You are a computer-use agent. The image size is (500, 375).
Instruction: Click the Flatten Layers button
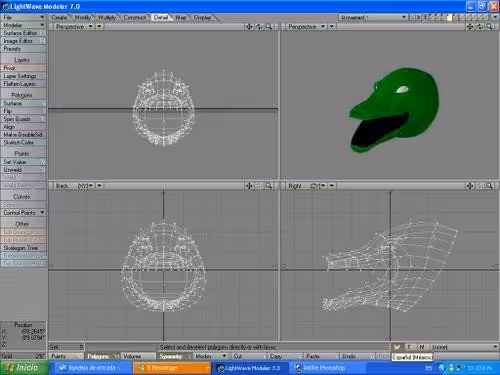pyautogui.click(x=23, y=84)
